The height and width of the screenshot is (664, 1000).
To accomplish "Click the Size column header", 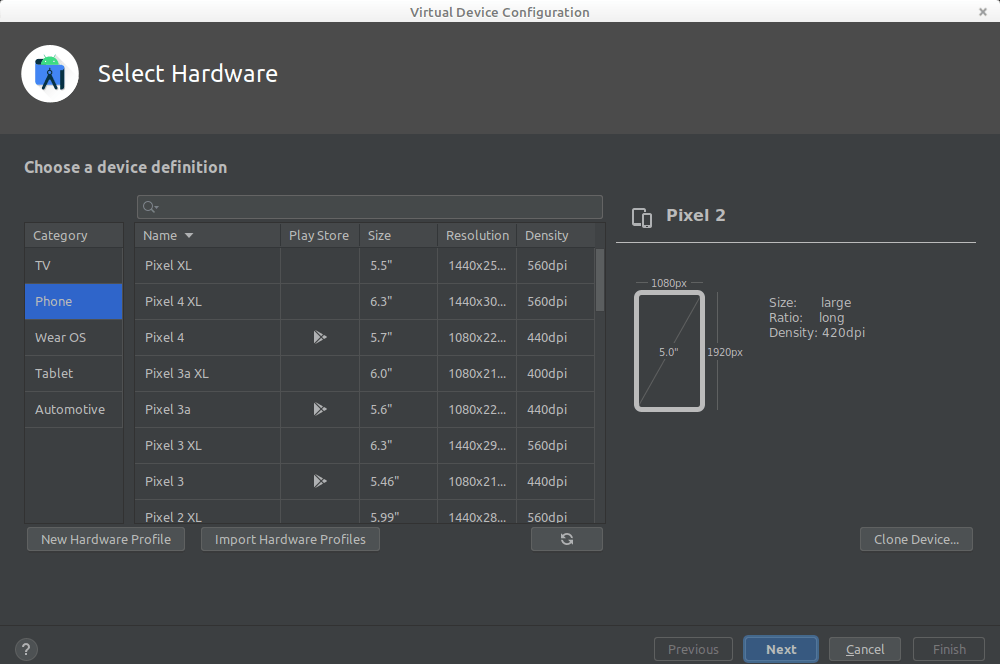I will coord(399,235).
